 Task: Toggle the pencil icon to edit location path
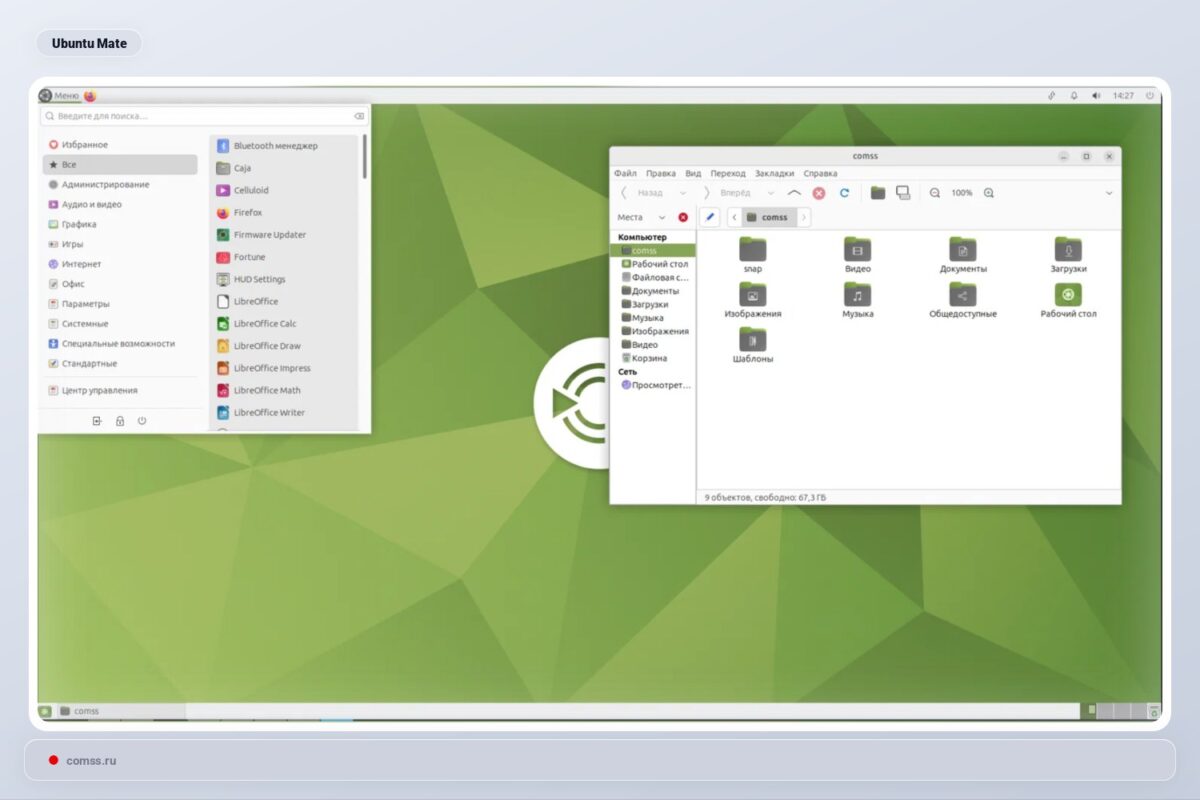(710, 216)
